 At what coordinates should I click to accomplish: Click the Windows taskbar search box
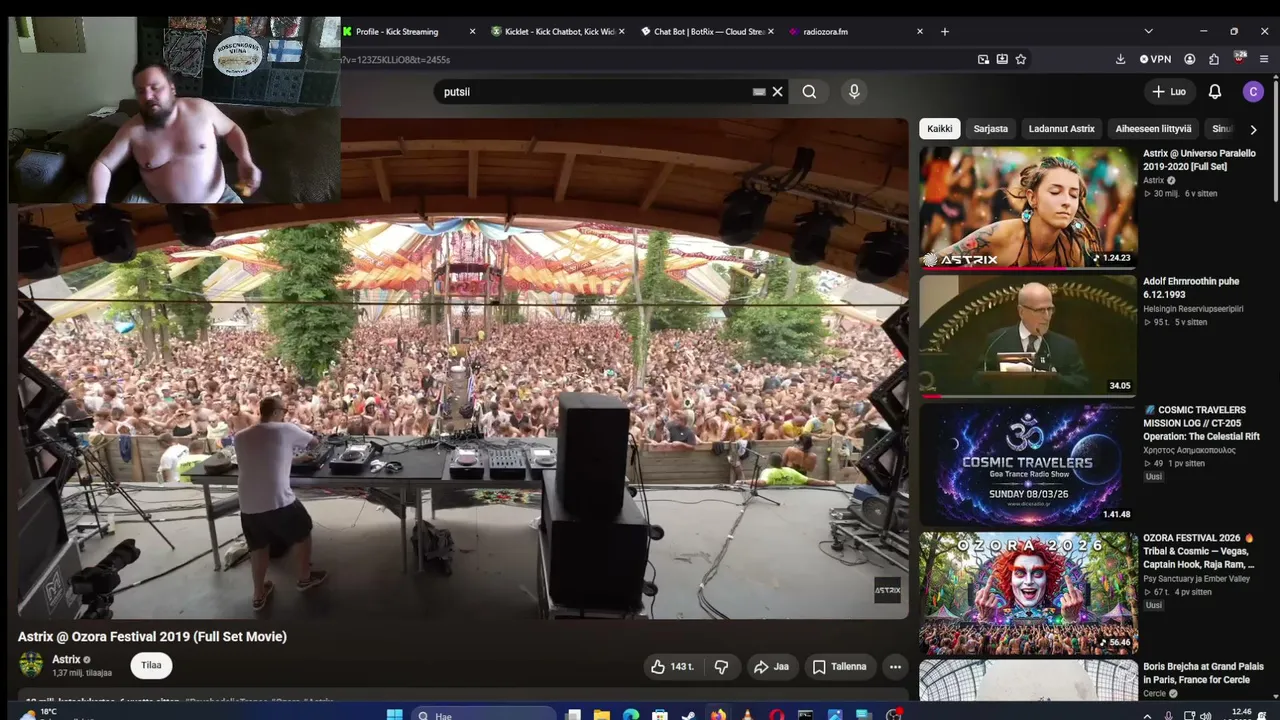[x=484, y=715]
